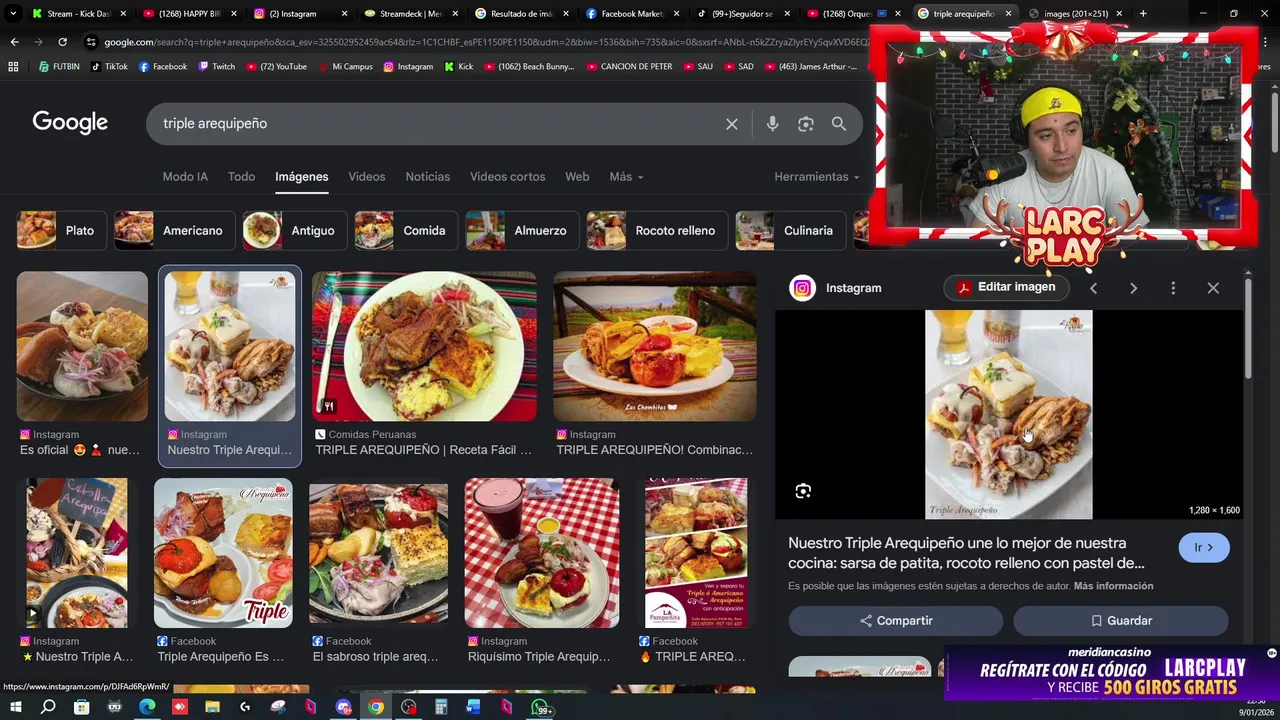
Task: Open Comidas Peruanas recipe image thumbnail
Action: pos(424,346)
